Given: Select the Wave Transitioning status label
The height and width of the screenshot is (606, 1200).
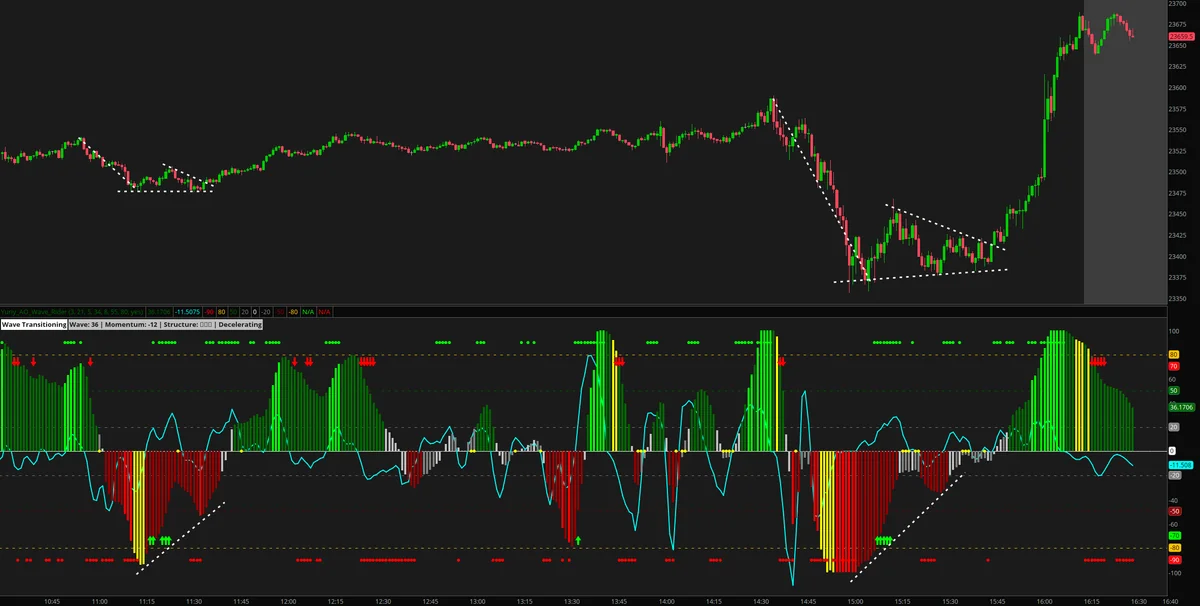Looking at the screenshot, I should [x=34, y=325].
